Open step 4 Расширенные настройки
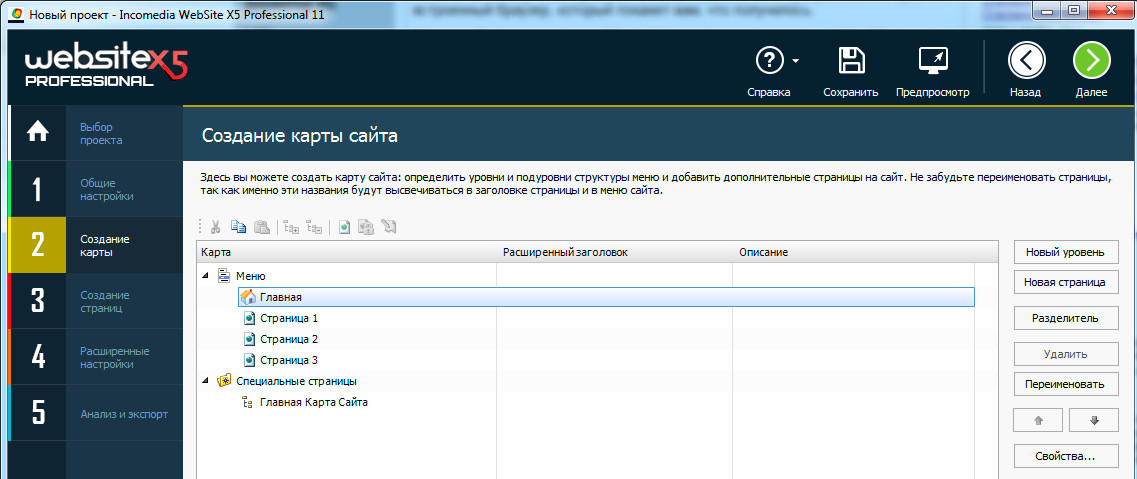1137x479 pixels. [96, 358]
